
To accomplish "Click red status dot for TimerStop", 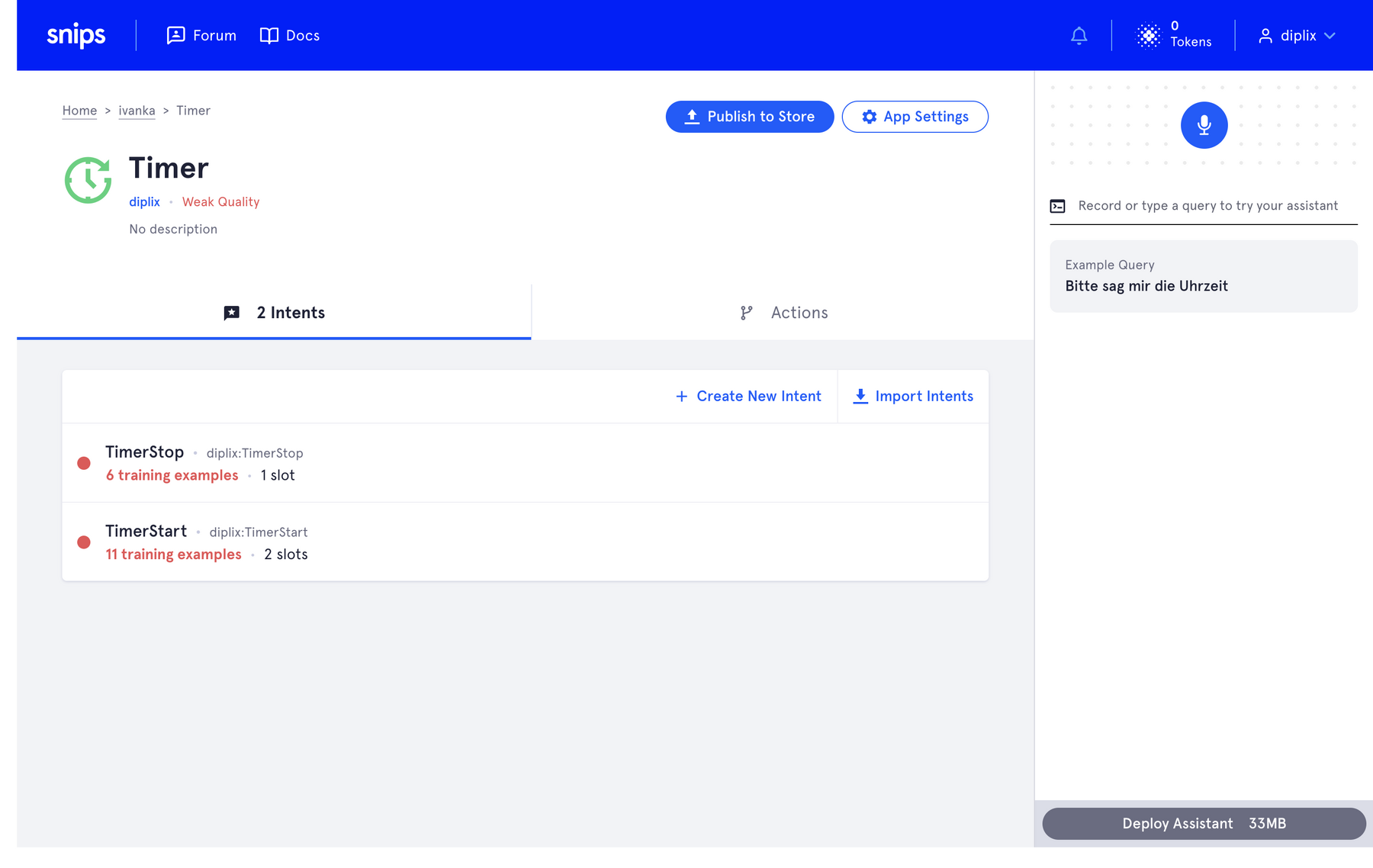I will click(x=84, y=463).
